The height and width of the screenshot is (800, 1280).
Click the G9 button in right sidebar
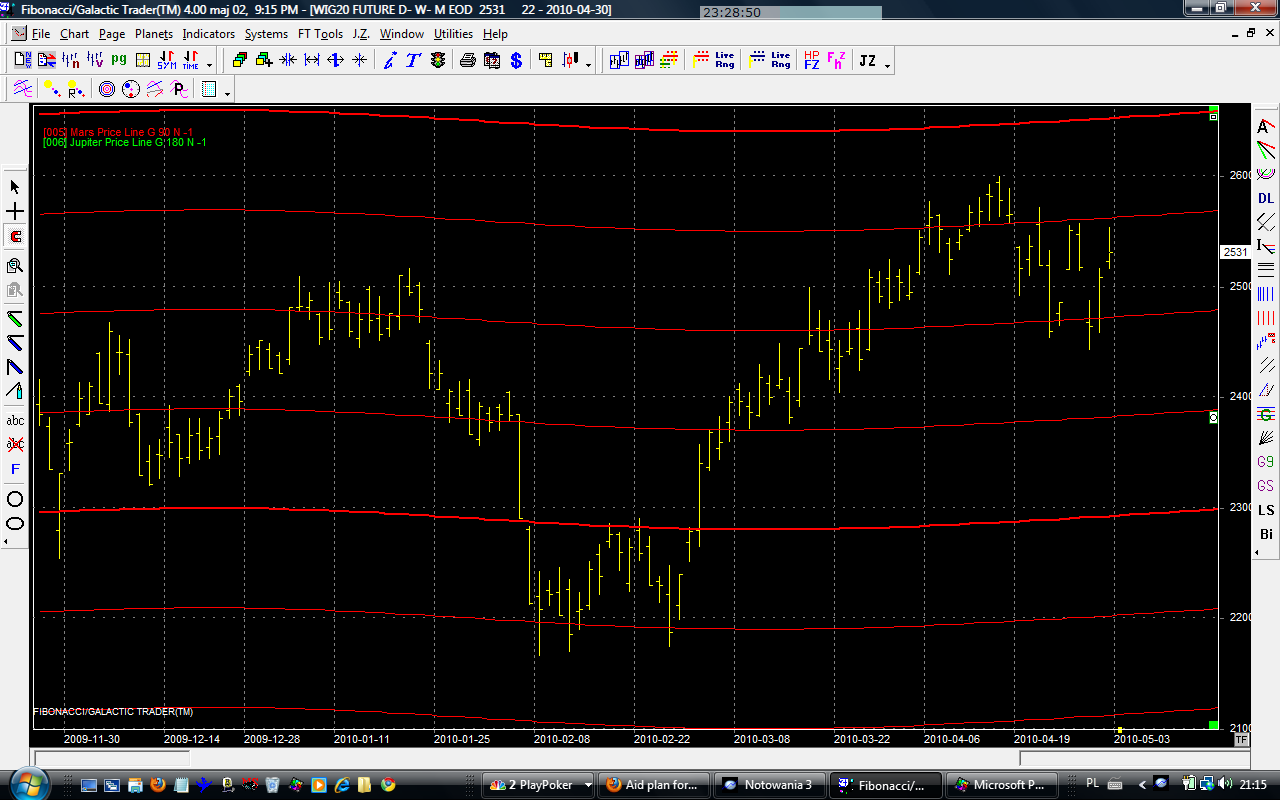click(1266, 462)
